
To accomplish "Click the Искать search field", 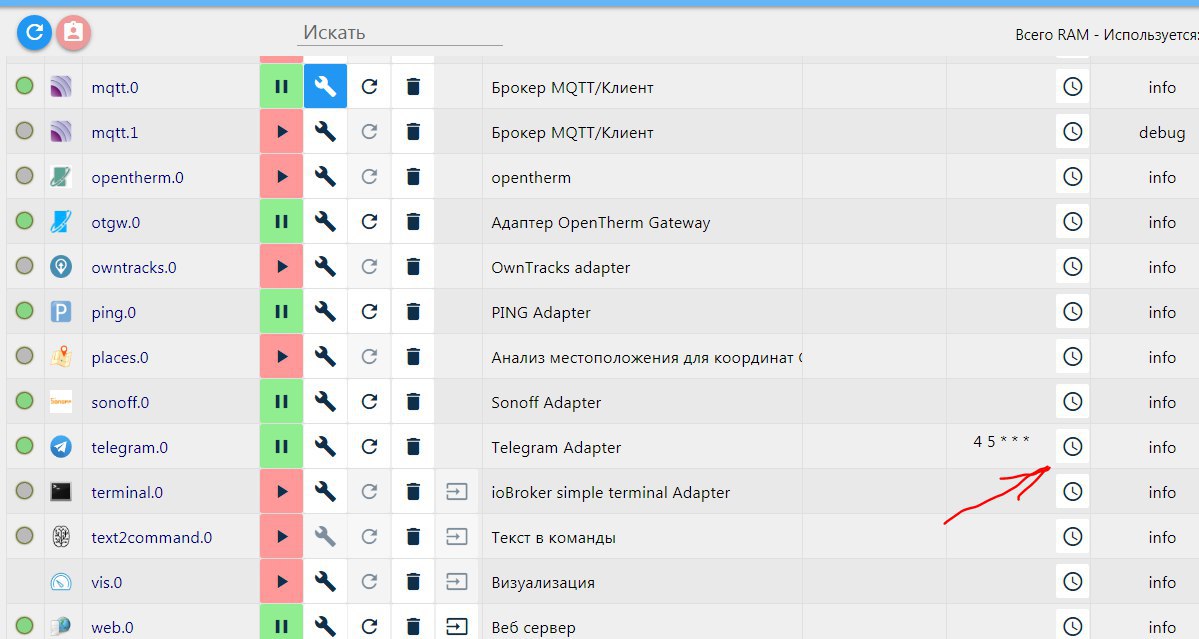I will 399,33.
